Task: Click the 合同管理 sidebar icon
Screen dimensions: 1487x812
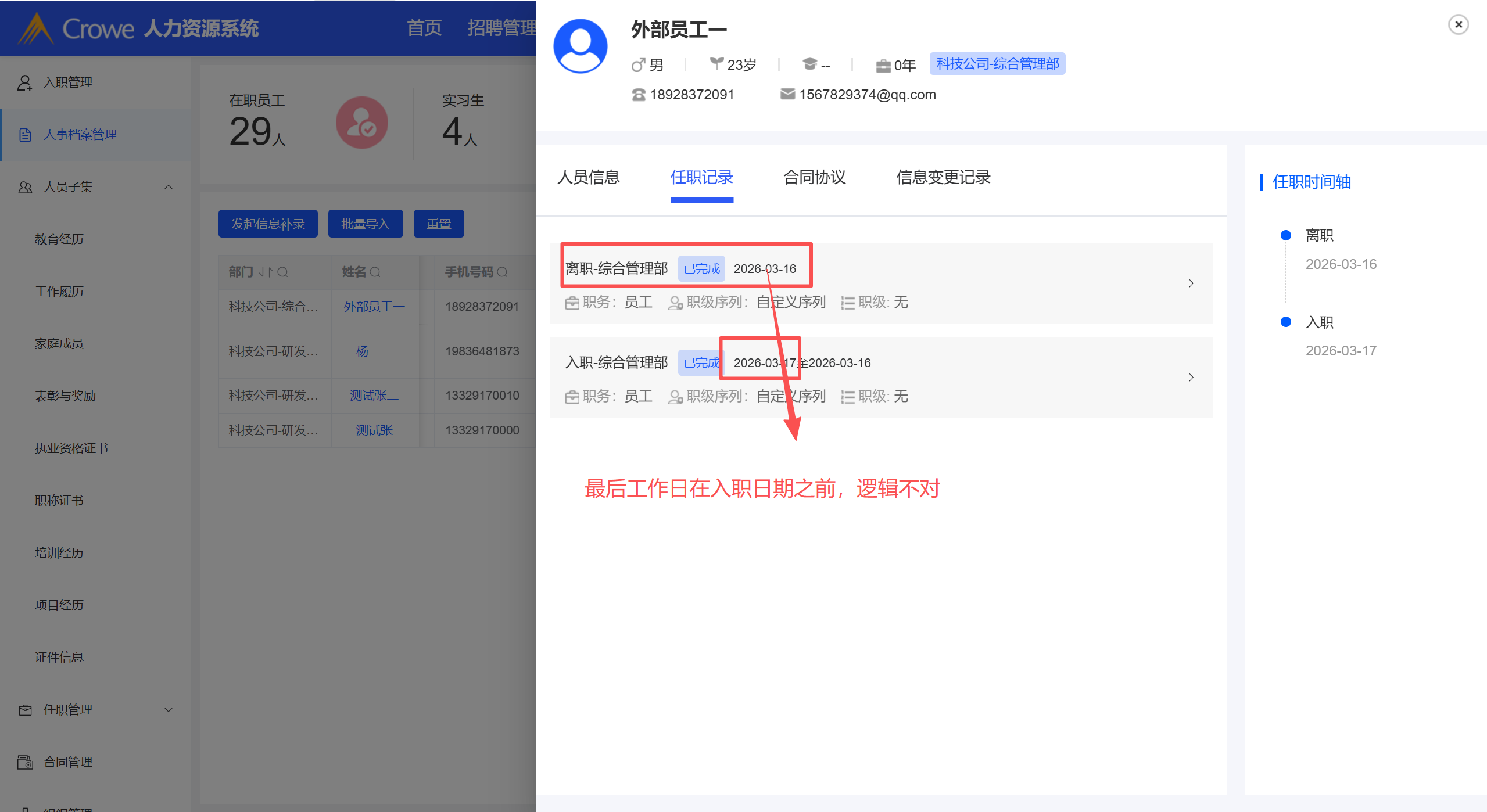Action: pos(25,761)
